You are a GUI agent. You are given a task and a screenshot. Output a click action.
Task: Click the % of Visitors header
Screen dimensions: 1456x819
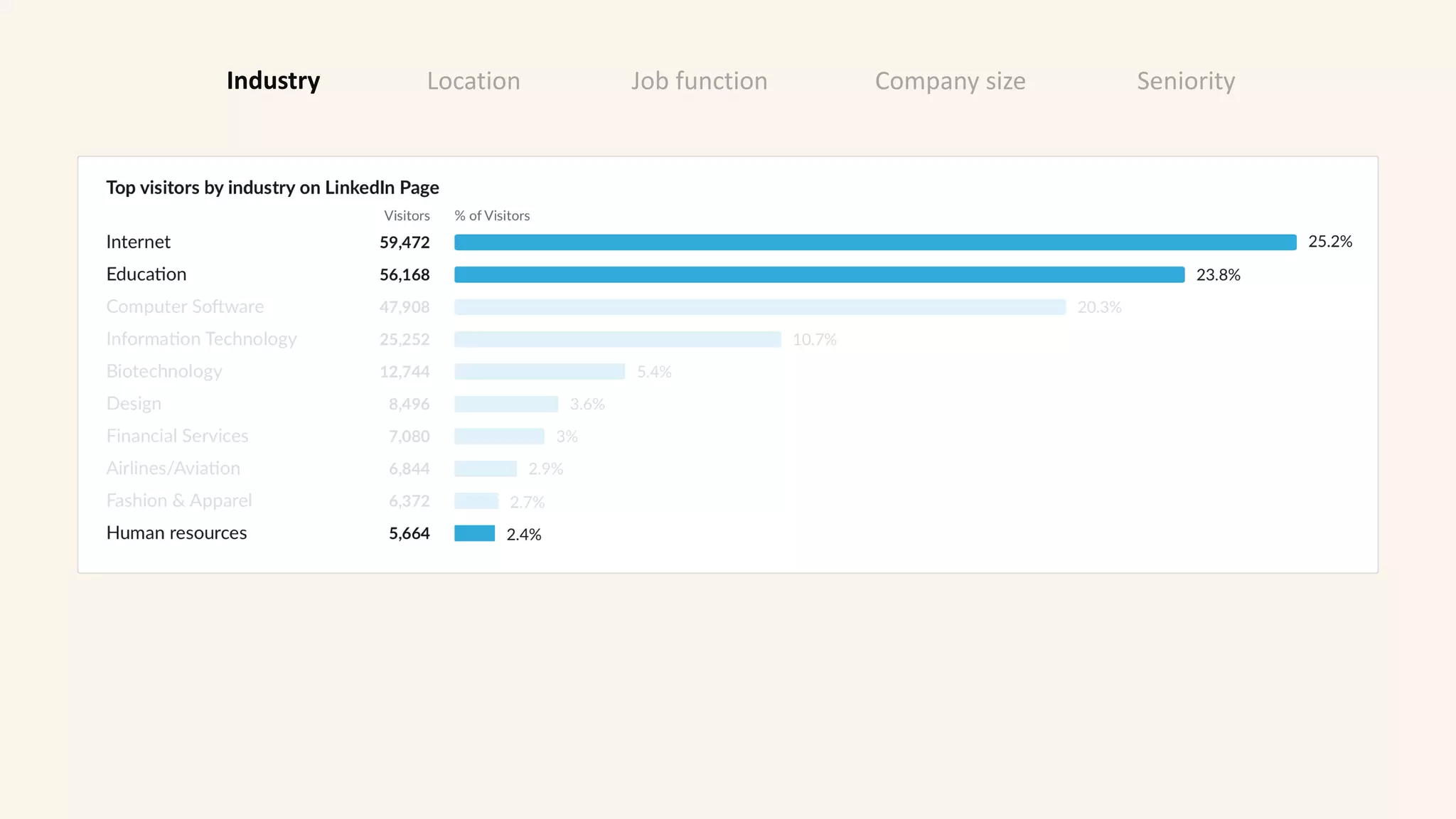click(492, 215)
